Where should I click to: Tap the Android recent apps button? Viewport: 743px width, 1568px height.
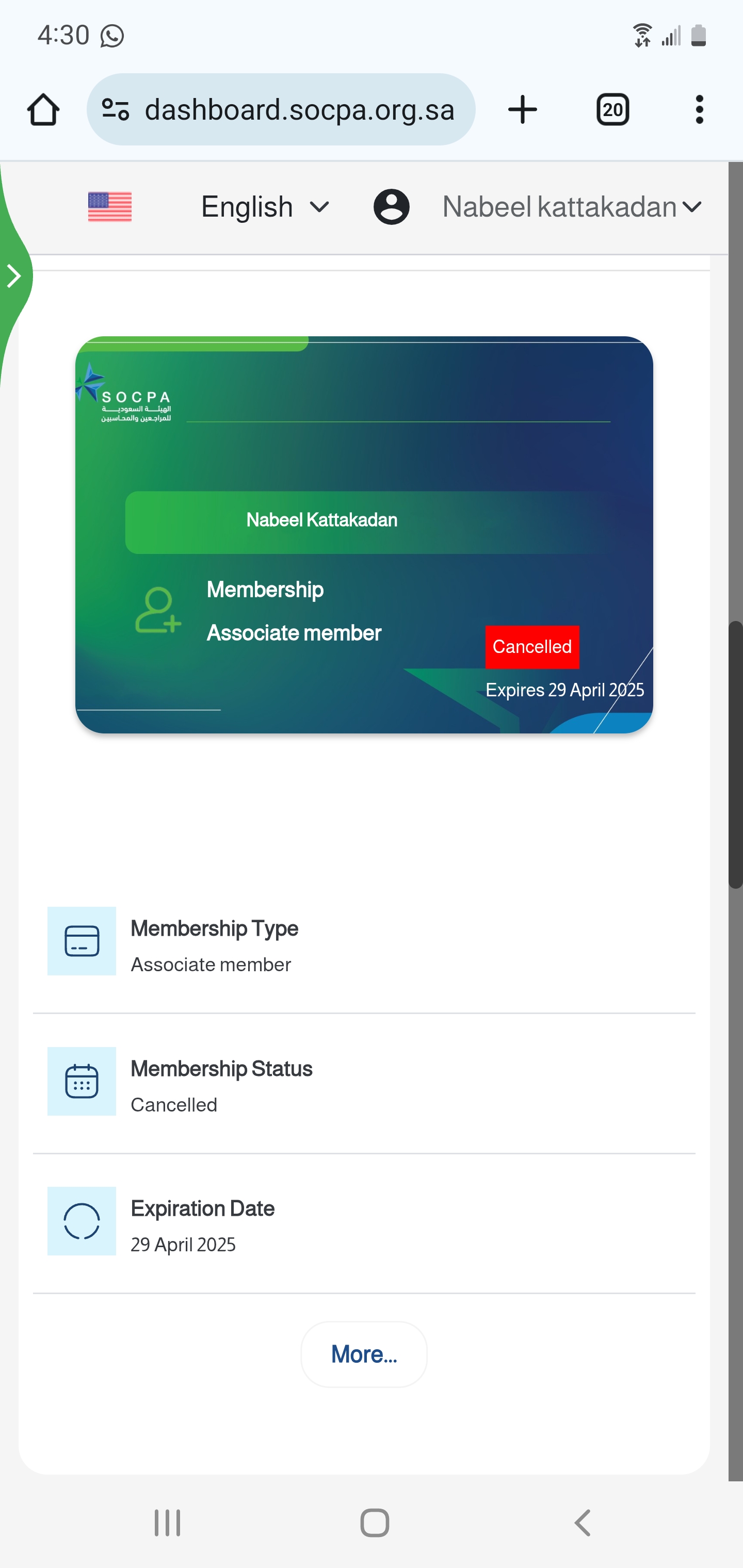click(168, 1523)
